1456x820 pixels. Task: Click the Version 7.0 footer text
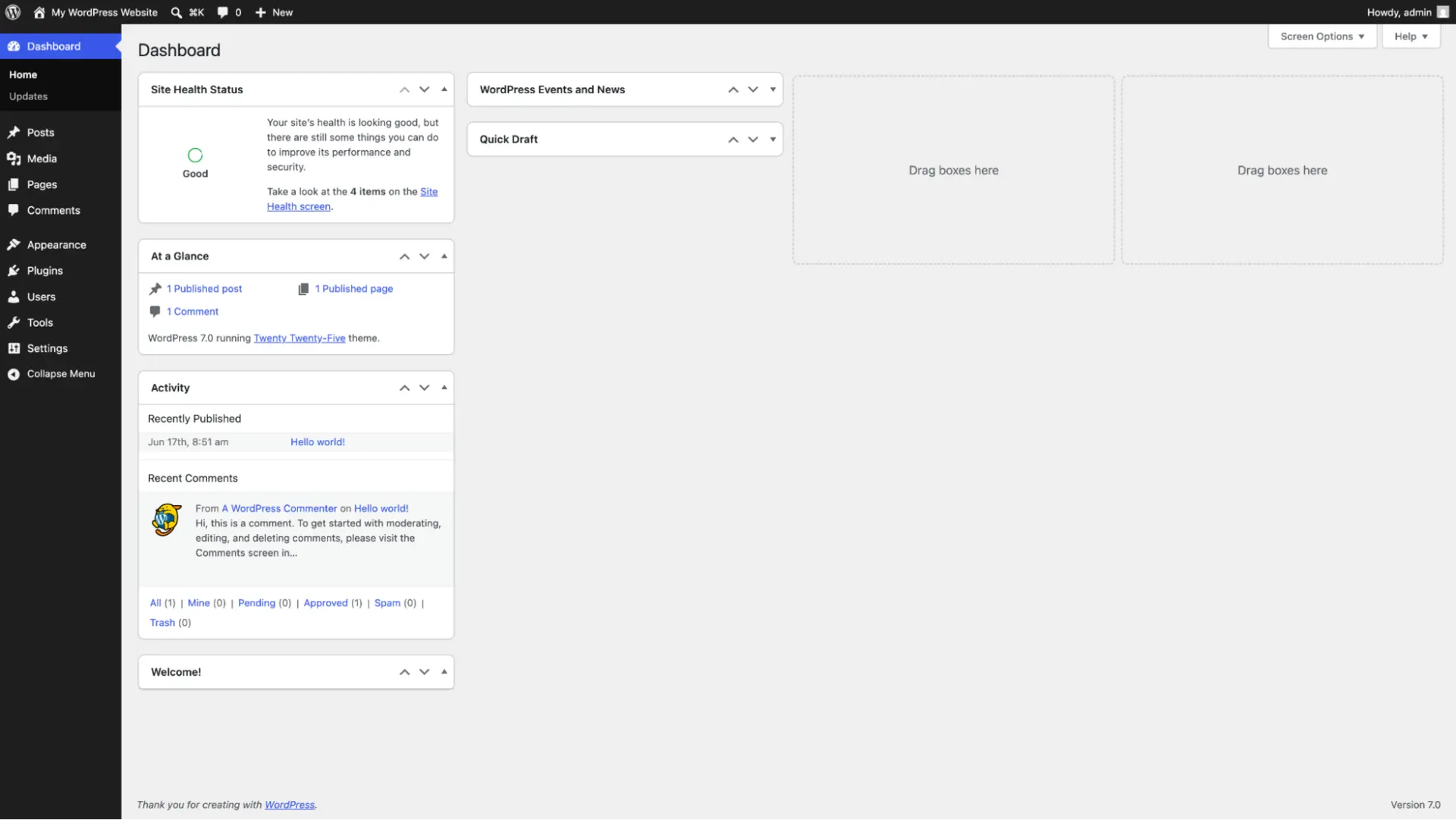click(1415, 805)
